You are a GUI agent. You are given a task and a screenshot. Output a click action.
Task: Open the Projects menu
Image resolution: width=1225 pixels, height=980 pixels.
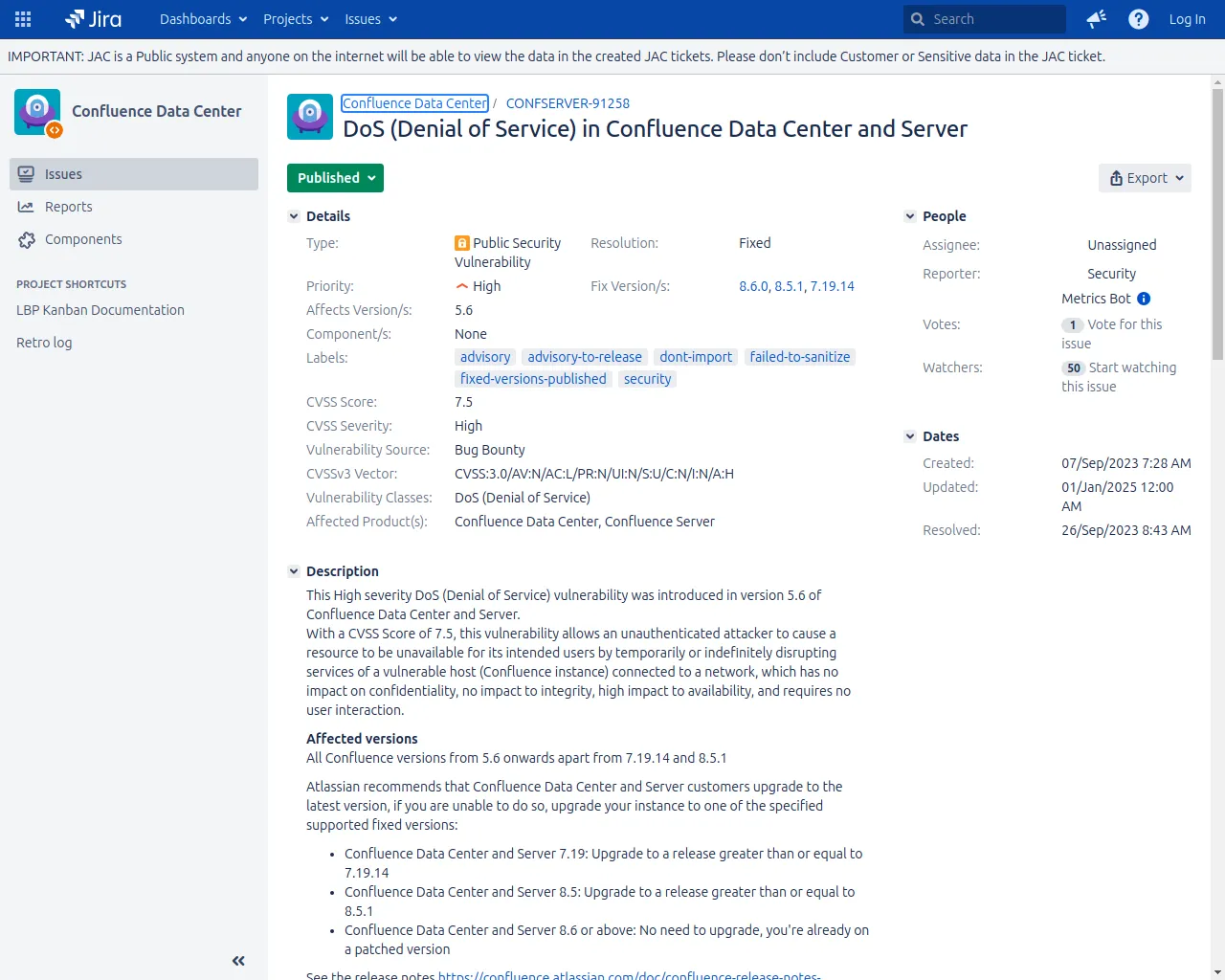(296, 19)
